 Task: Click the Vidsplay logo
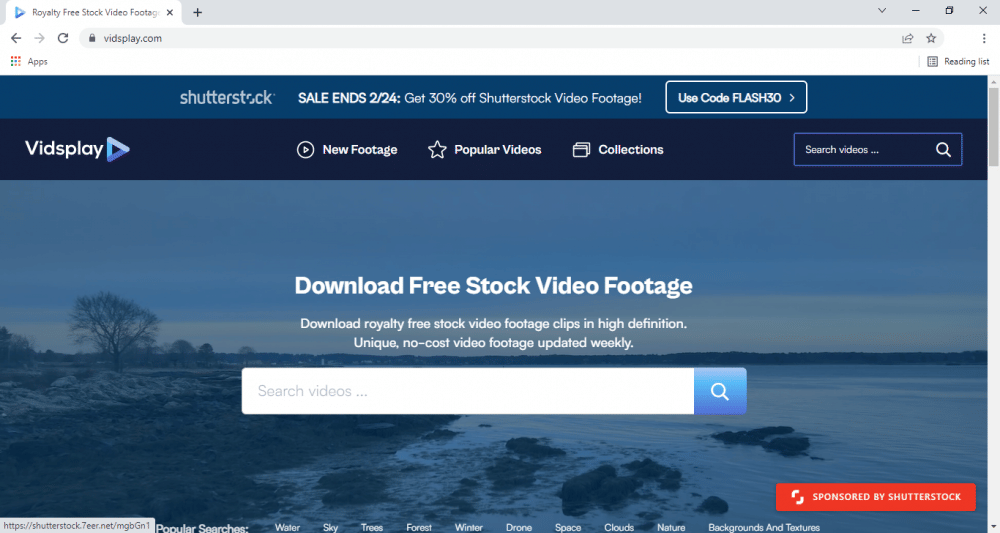click(77, 149)
